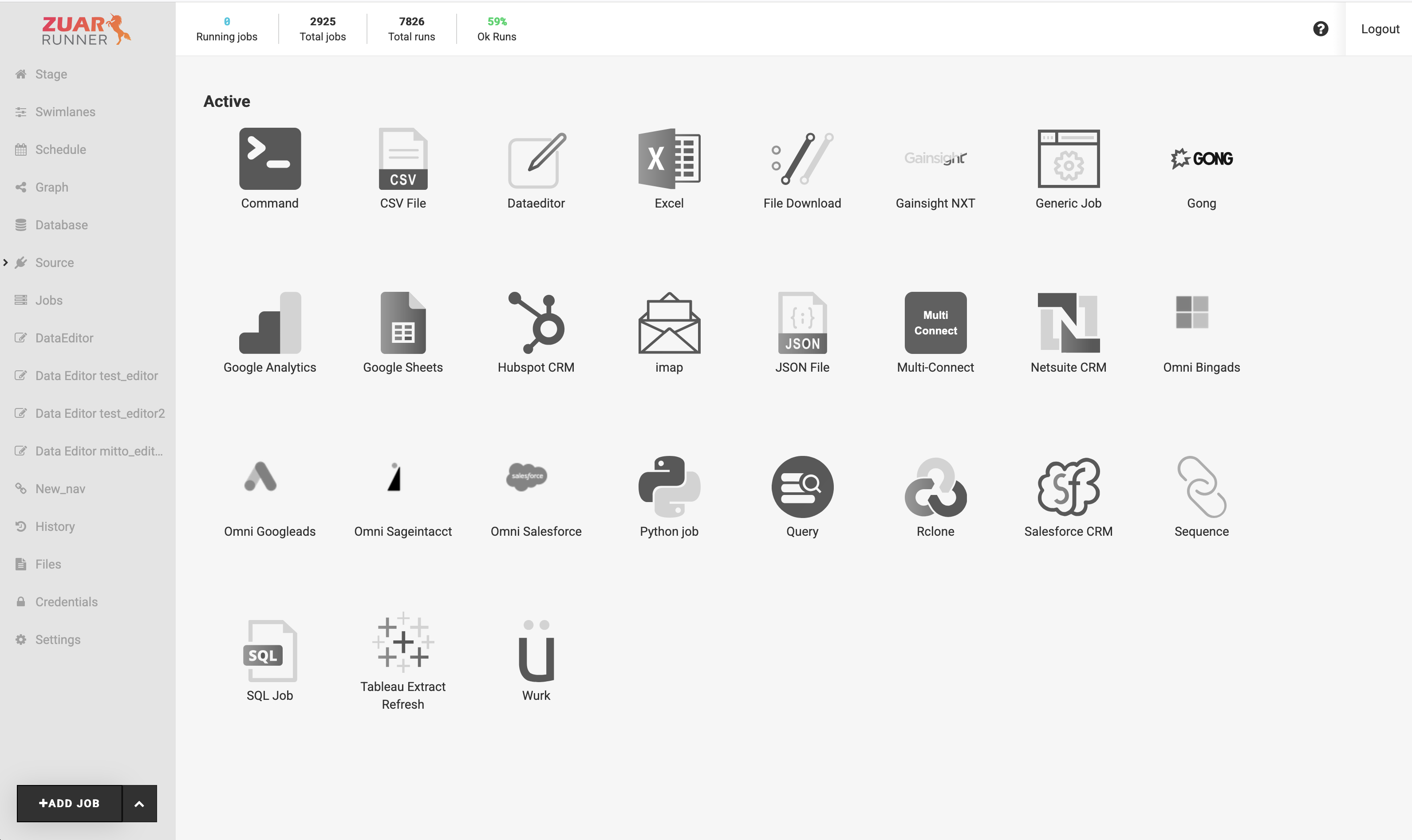This screenshot has height=840, width=1412.
Task: Navigate to Schedule in the sidebar
Action: tap(61, 149)
